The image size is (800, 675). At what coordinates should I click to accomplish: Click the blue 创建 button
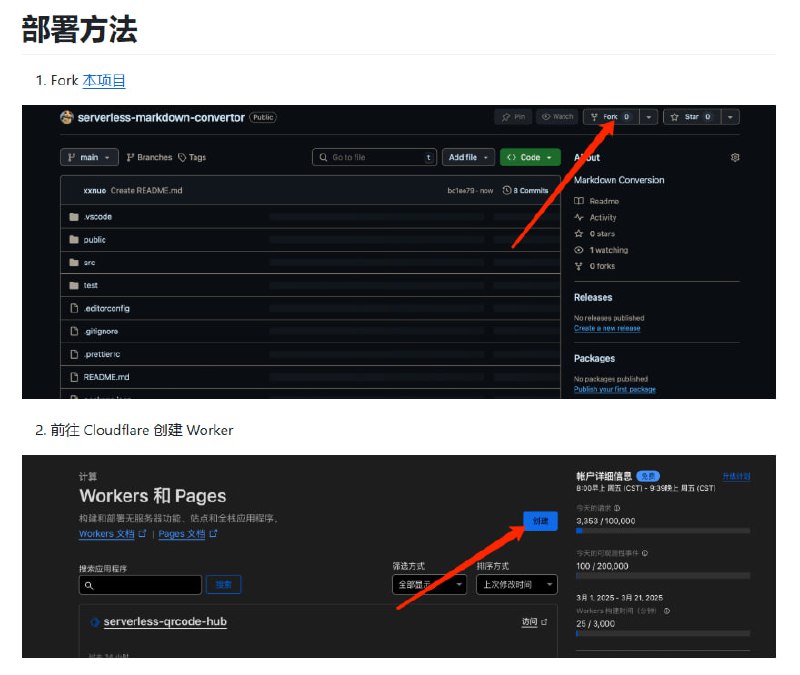pyautogui.click(x=539, y=521)
